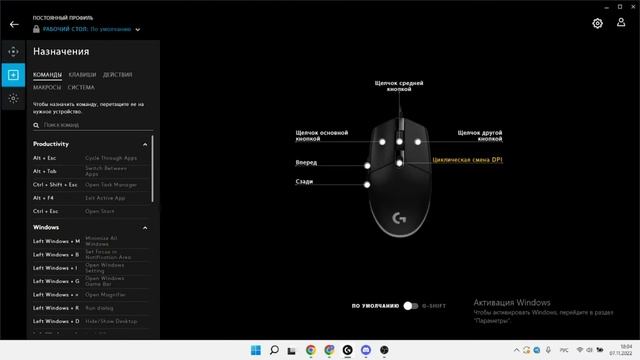Image resolution: width=640 pixels, height=360 pixels.
Task: Select the Alt + Esc command
Action: (x=91, y=158)
